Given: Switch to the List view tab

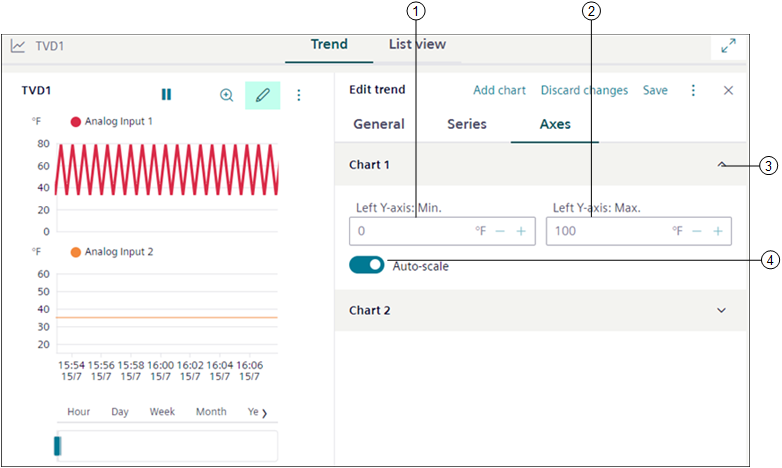Looking at the screenshot, I should (417, 45).
